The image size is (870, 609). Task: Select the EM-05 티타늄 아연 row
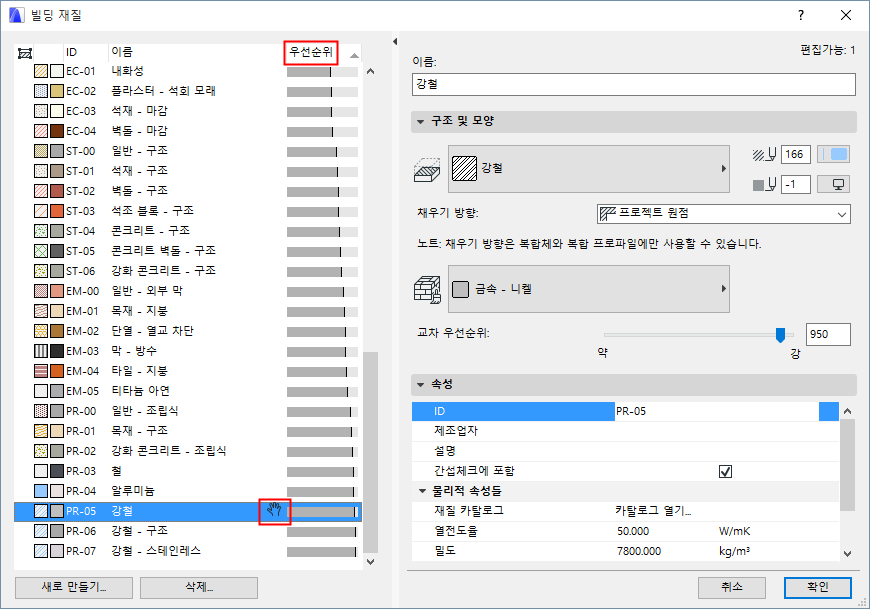coord(188,391)
